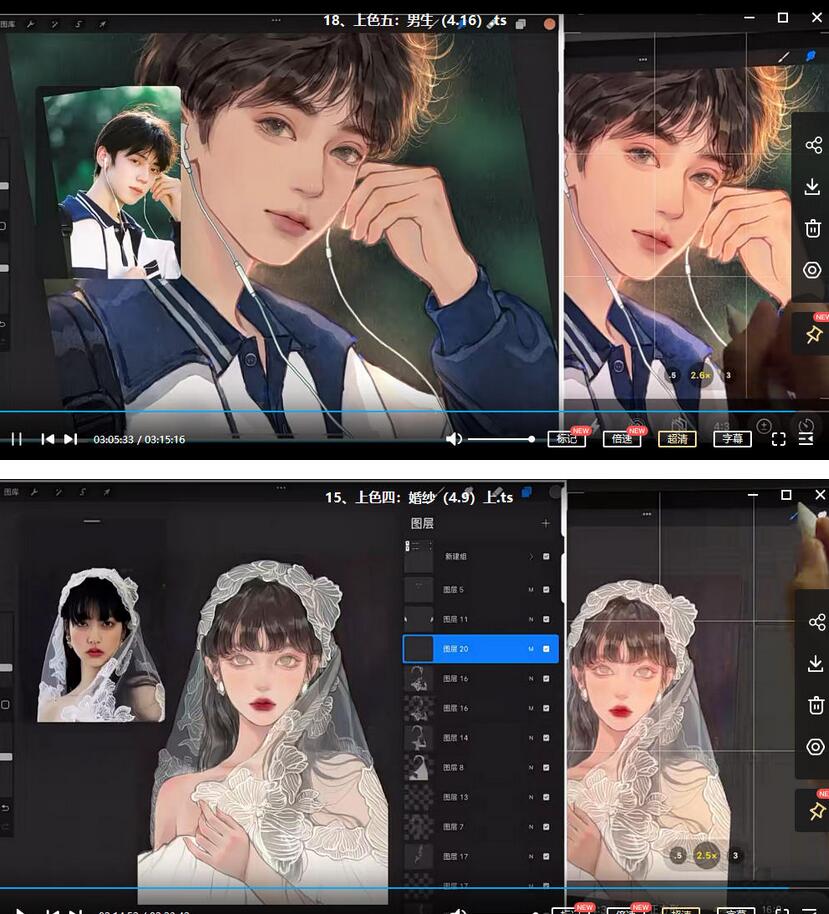Open blend mode M of 图层 20
Viewport: 829px width, 914px height.
pos(531,649)
